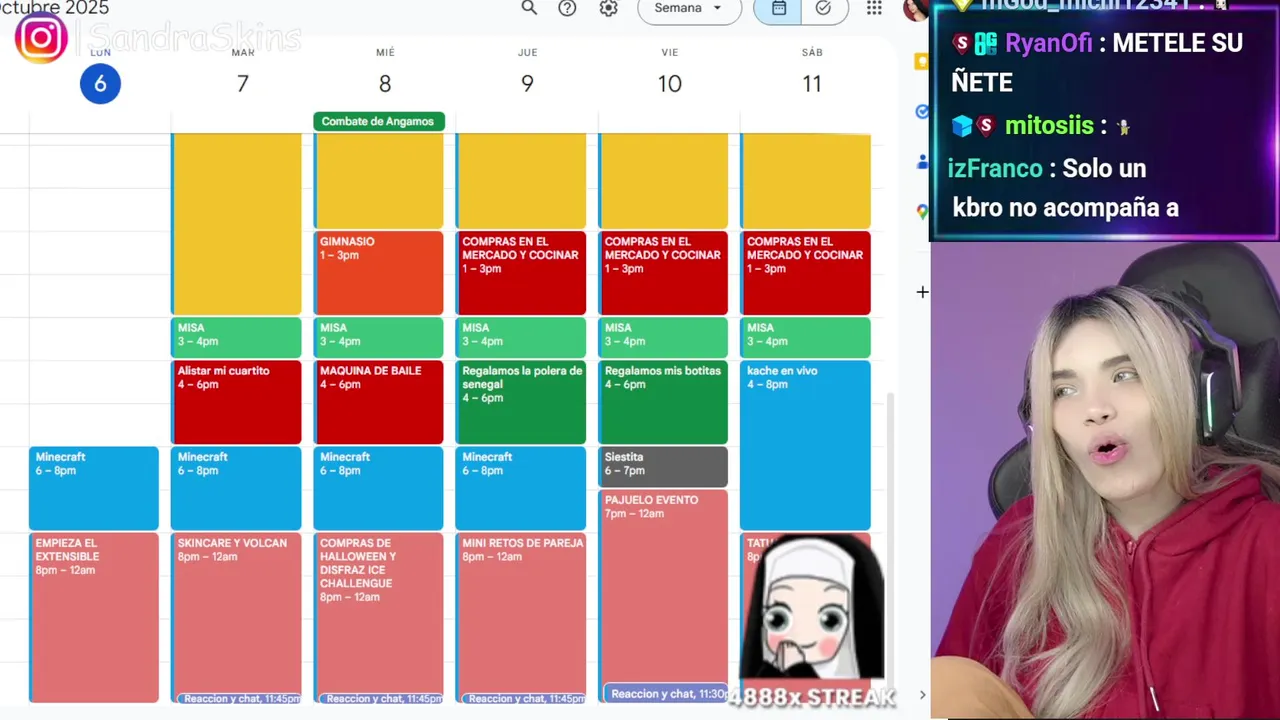Open Thursday's COMPRAS EN EL MERCADO event
Screen dimensions: 1280x720
click(x=521, y=273)
